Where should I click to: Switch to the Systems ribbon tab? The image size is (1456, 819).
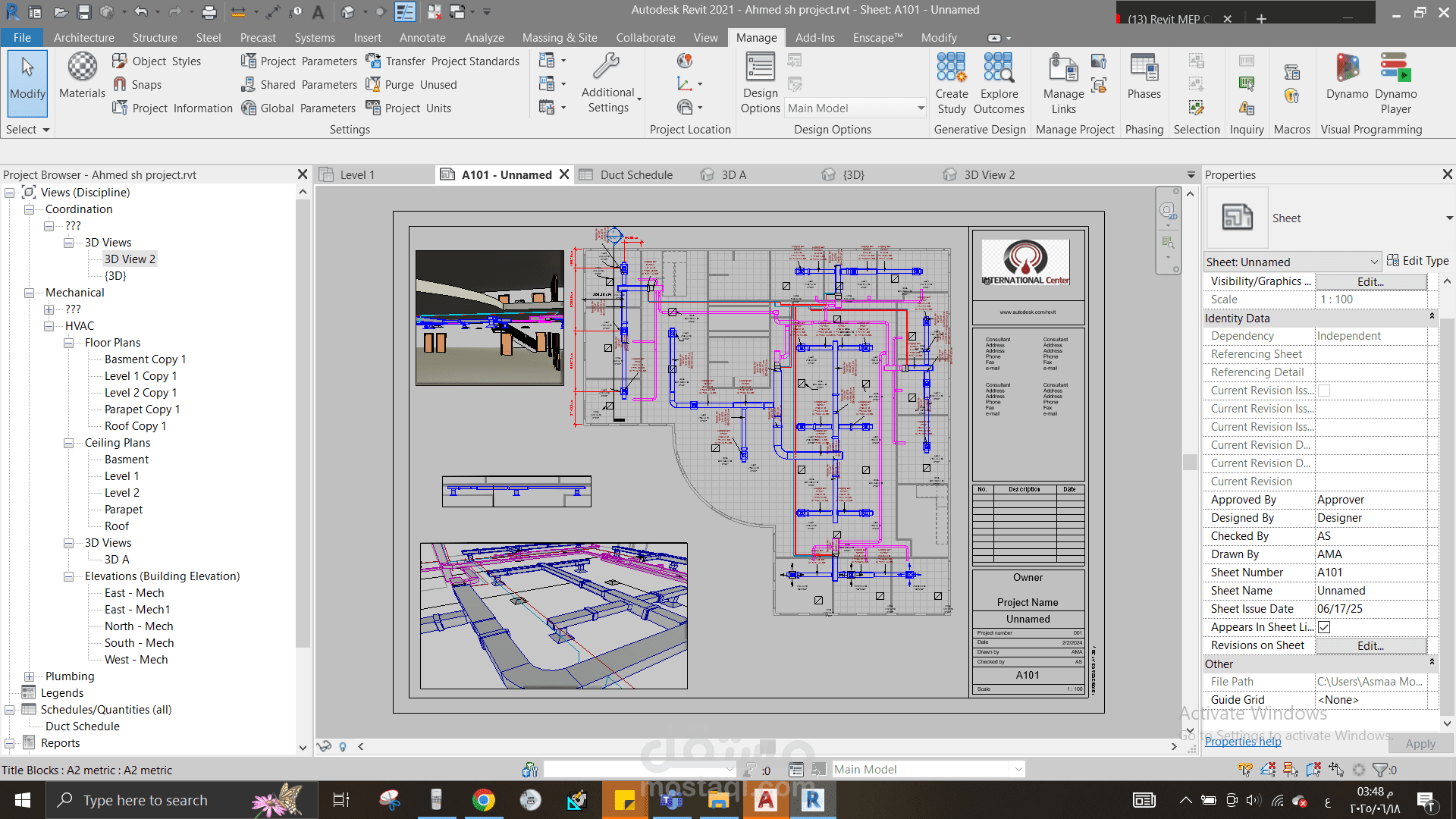pyautogui.click(x=315, y=38)
